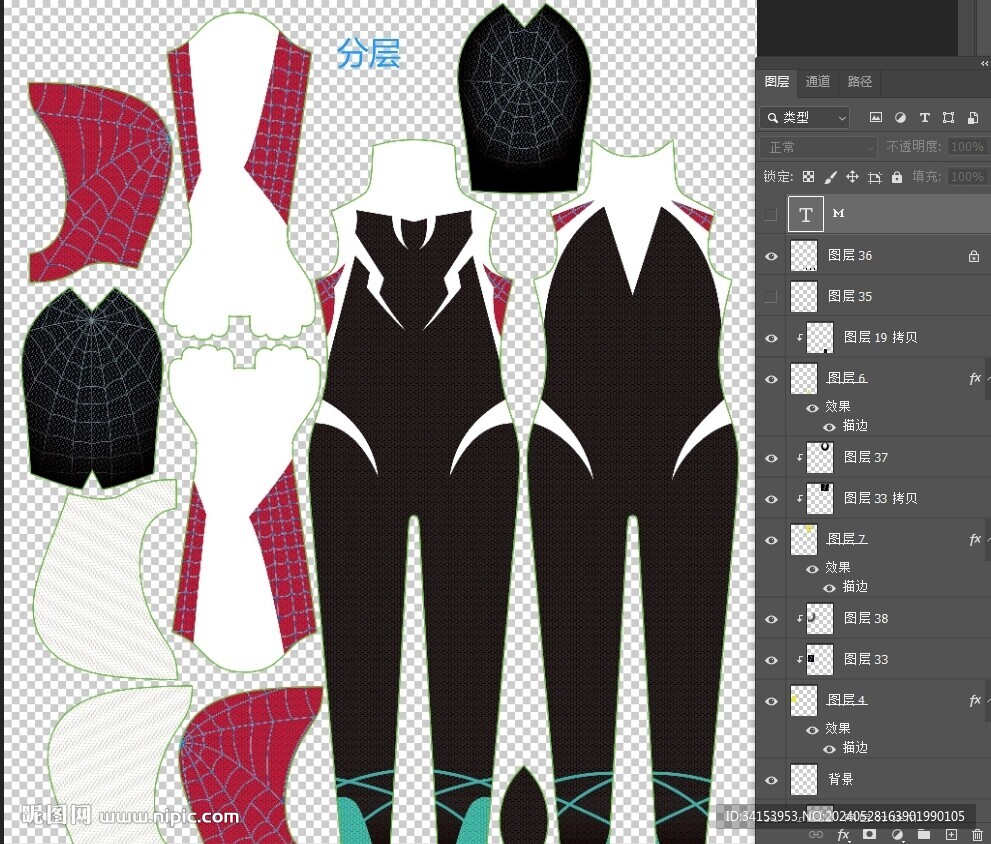Toggle visibility of 图层 6

771,379
